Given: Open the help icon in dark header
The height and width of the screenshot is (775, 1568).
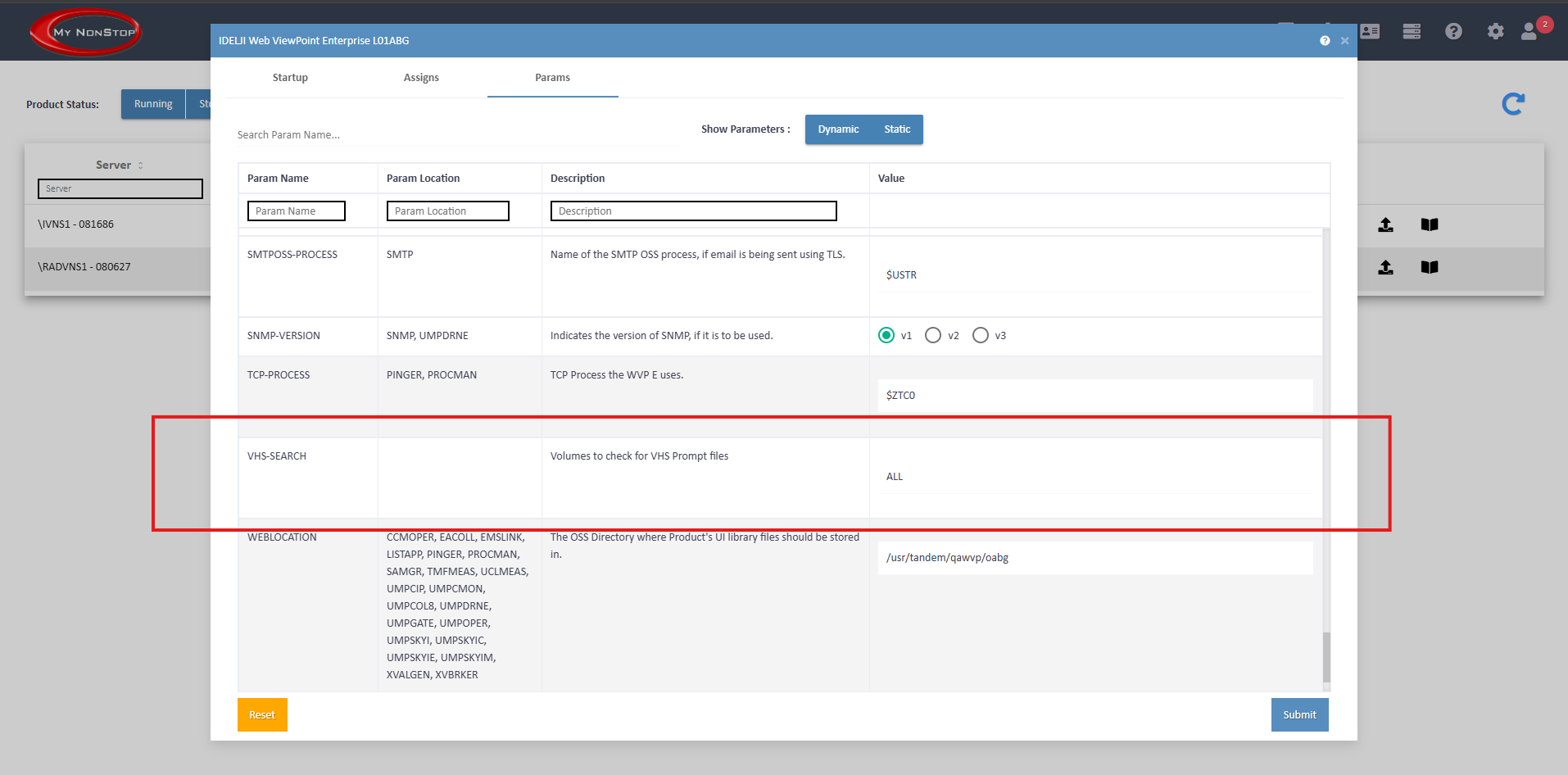Looking at the screenshot, I should point(1453,31).
